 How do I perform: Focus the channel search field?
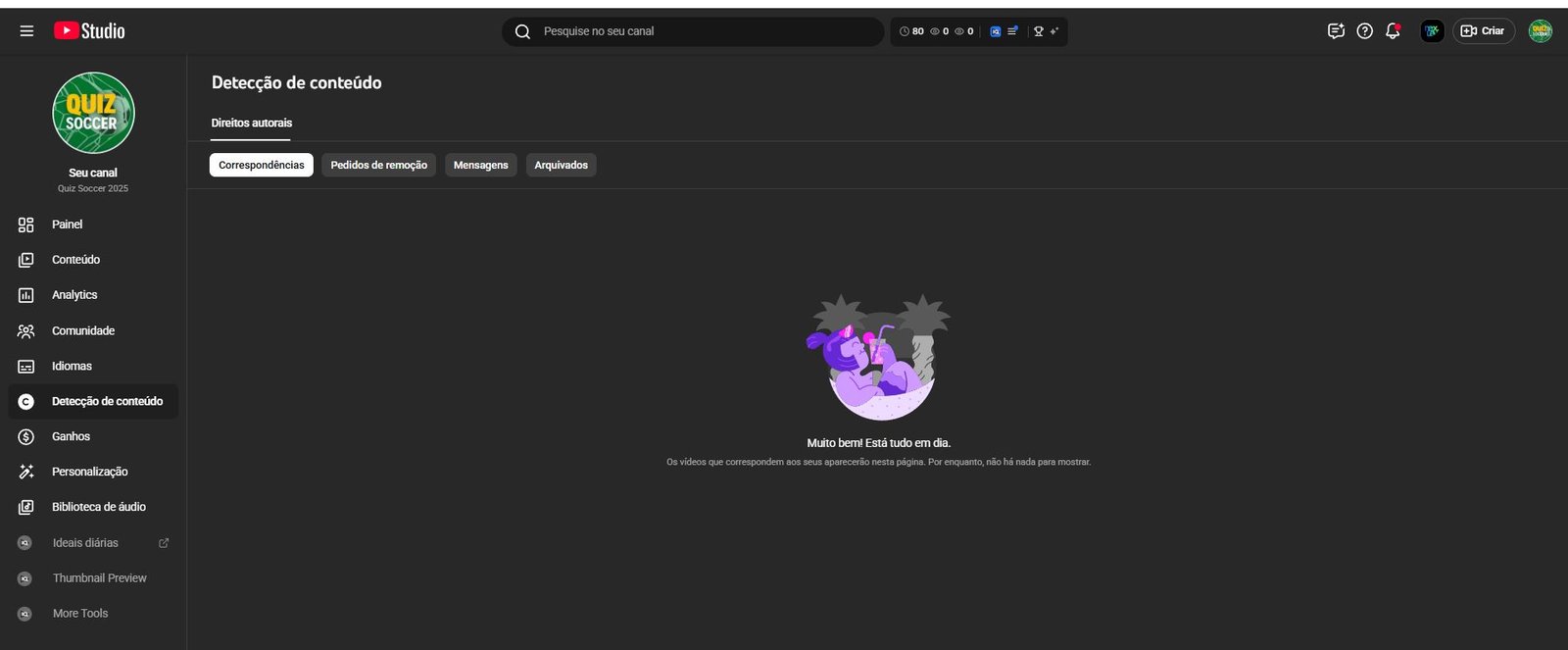(x=693, y=31)
